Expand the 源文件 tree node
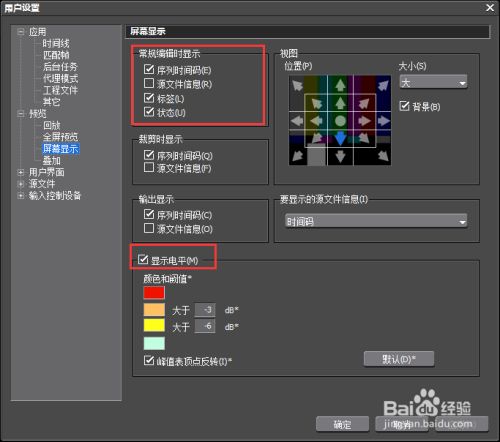This screenshot has width=500, height=442. click(x=21, y=184)
